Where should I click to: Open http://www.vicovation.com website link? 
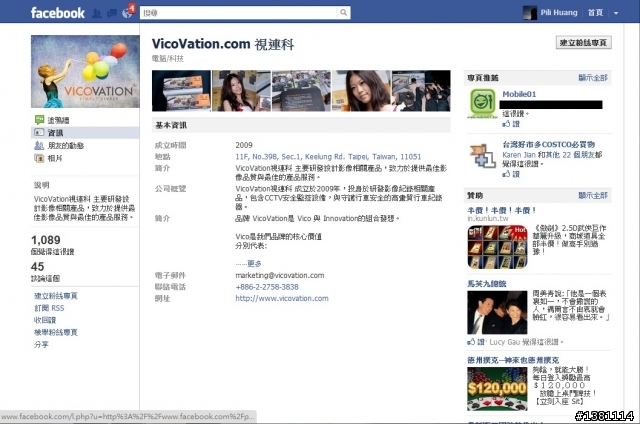282,298
